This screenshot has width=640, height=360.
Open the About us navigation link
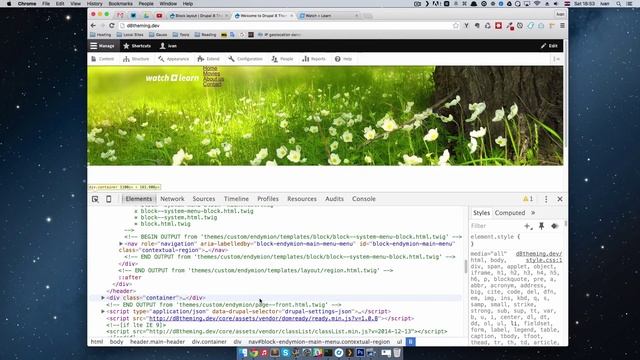(x=213, y=79)
